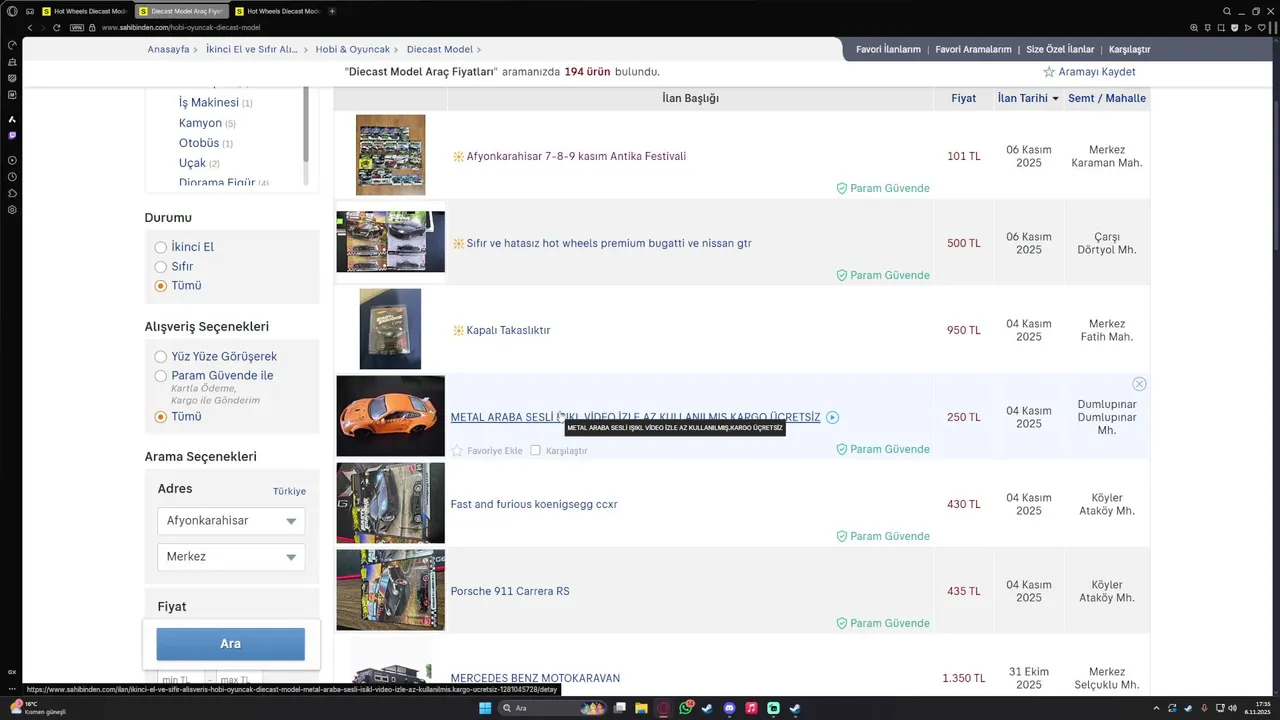Open Hobi & Oyuncak breadcrumb
1280x720 pixels.
coord(351,49)
